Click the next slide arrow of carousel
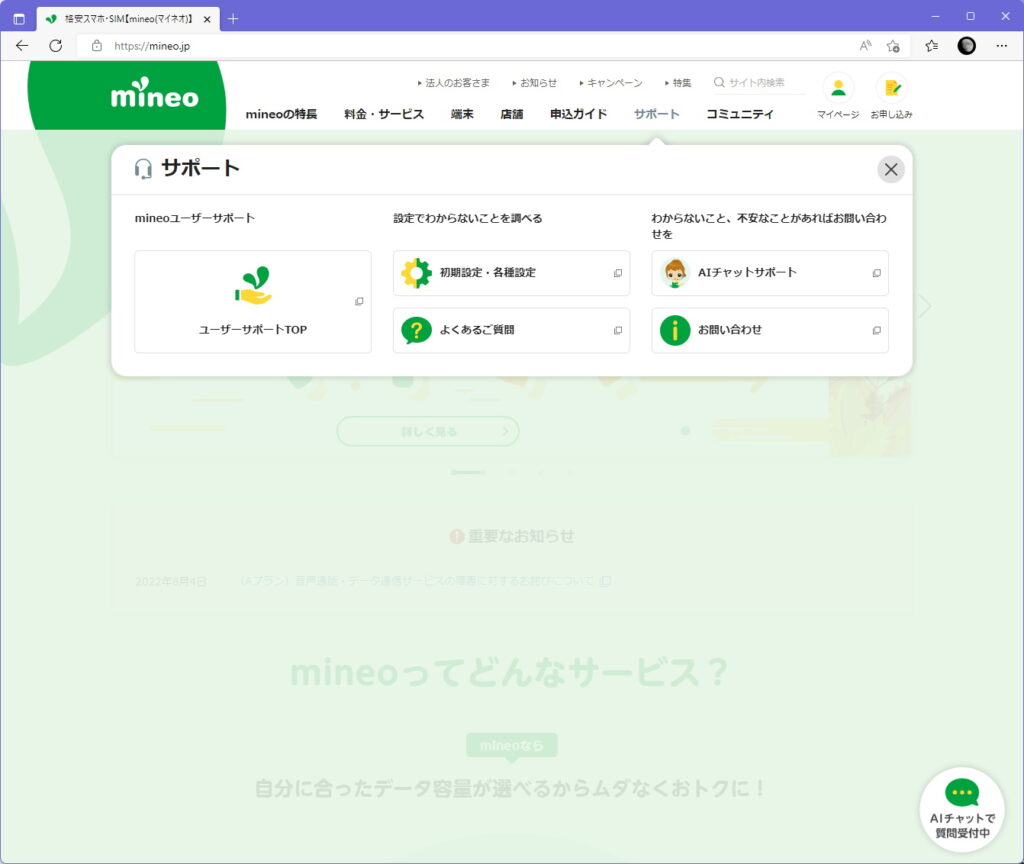Screen dimensions: 1024x864 click(925, 306)
